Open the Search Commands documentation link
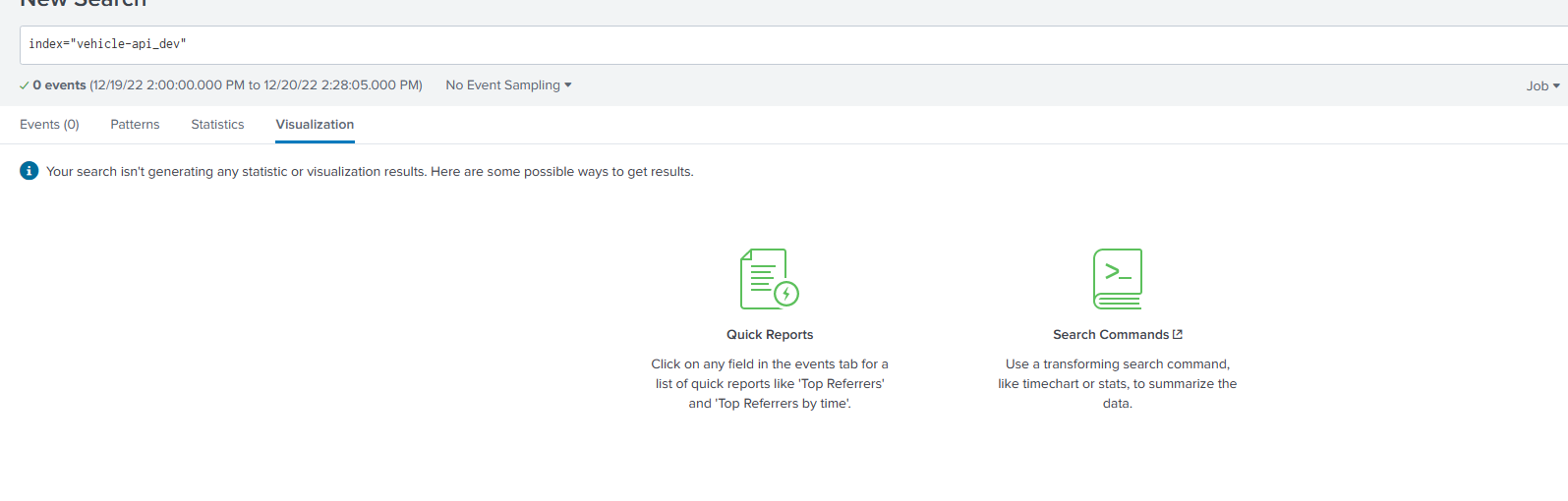This screenshot has width=1568, height=501. tap(1110, 335)
